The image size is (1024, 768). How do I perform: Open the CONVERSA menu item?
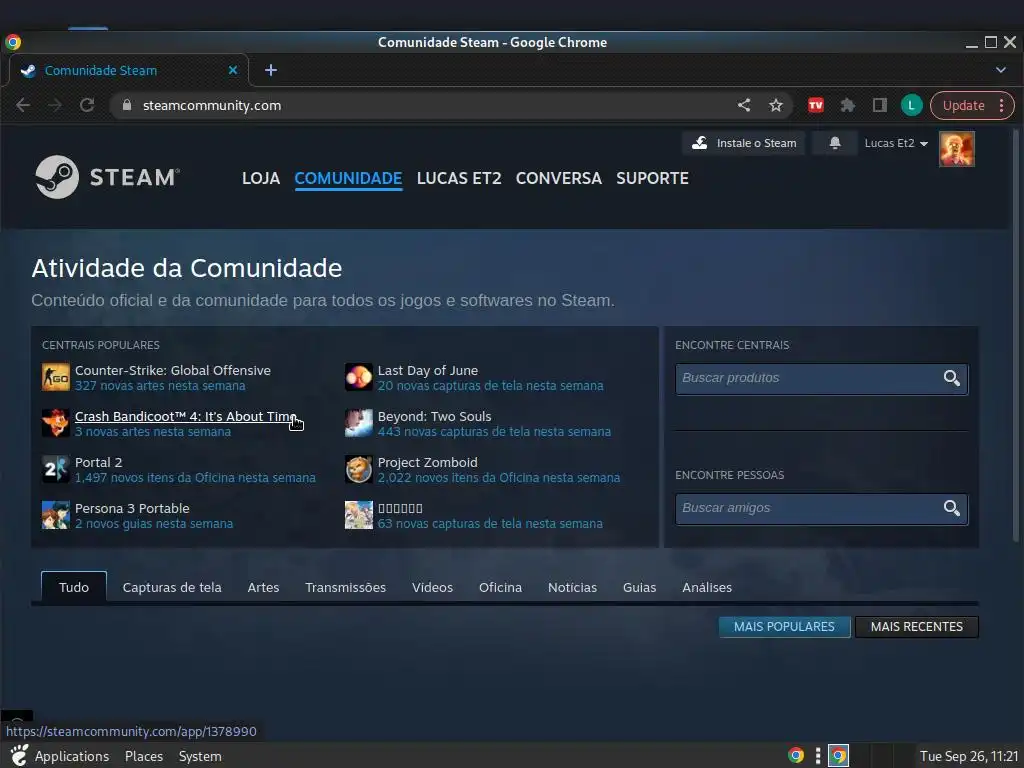tap(558, 178)
